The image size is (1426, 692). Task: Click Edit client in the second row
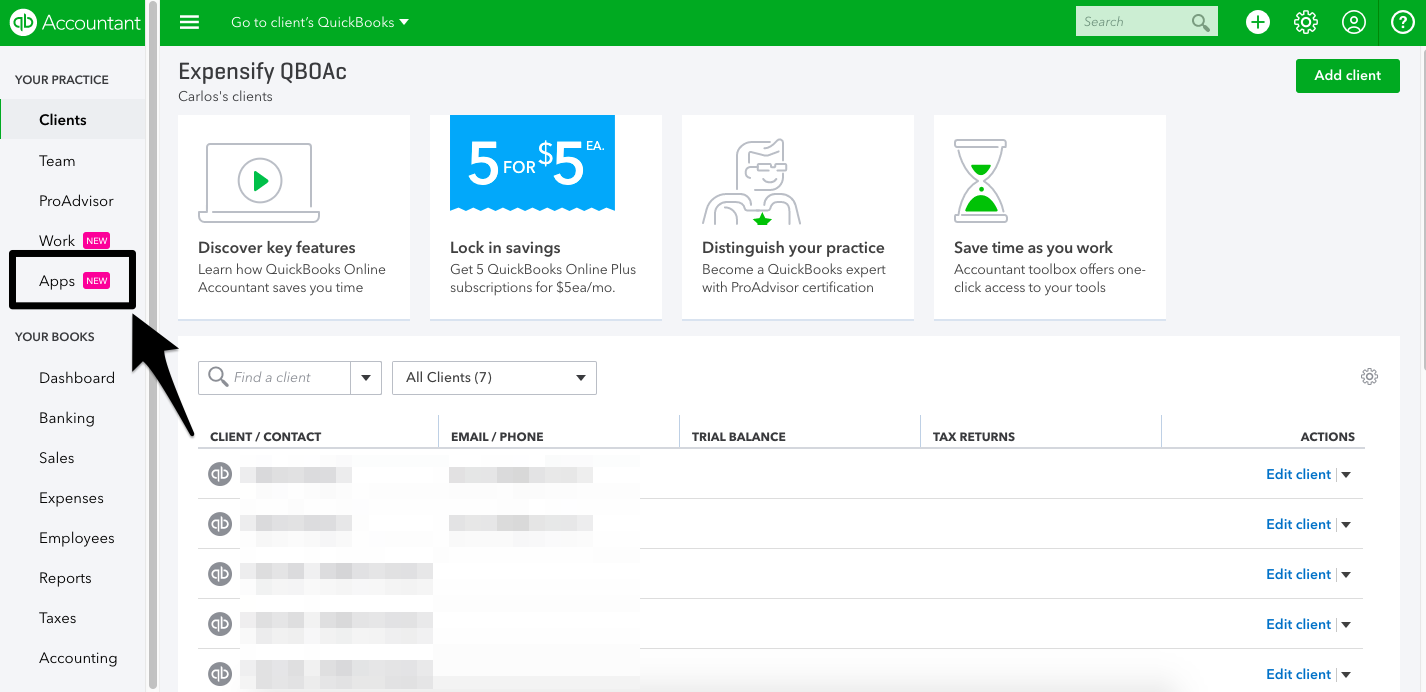1298,525
